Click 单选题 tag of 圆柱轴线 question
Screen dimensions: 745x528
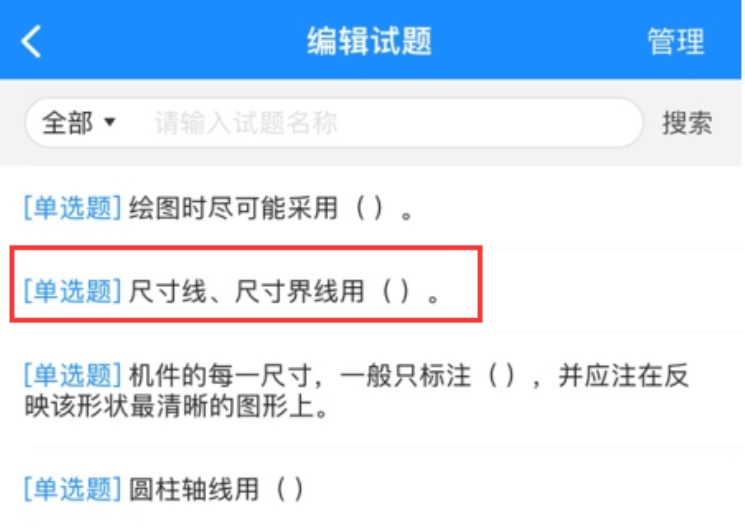(x=73, y=490)
